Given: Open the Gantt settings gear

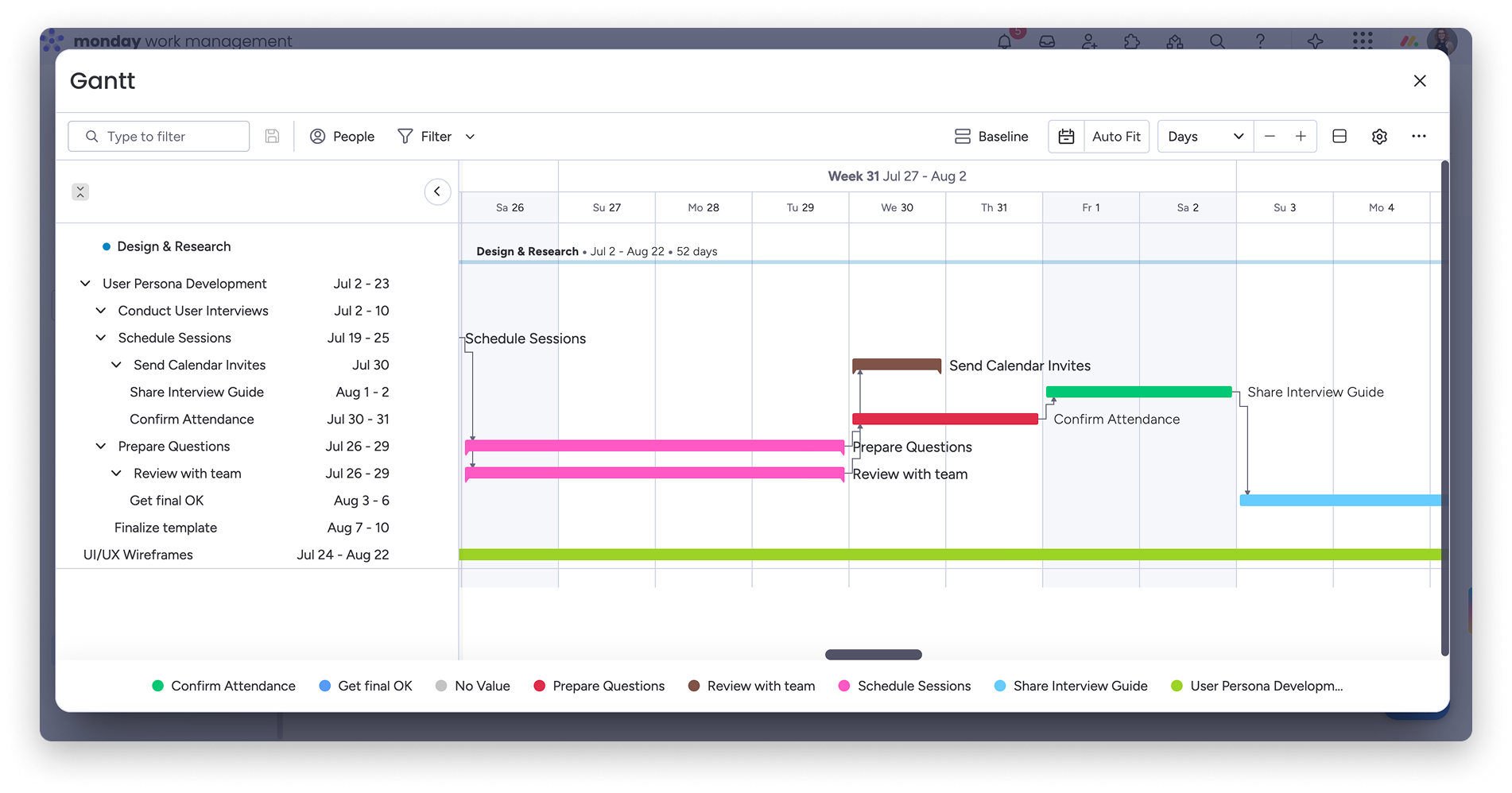Looking at the screenshot, I should (1379, 137).
